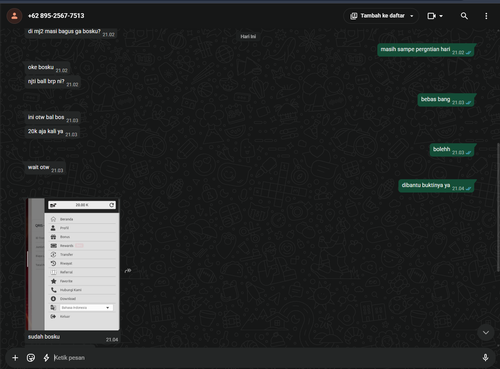The height and width of the screenshot is (369, 500).
Task: Select message 'masih sampe pergntian hari'
Action: click(x=415, y=49)
